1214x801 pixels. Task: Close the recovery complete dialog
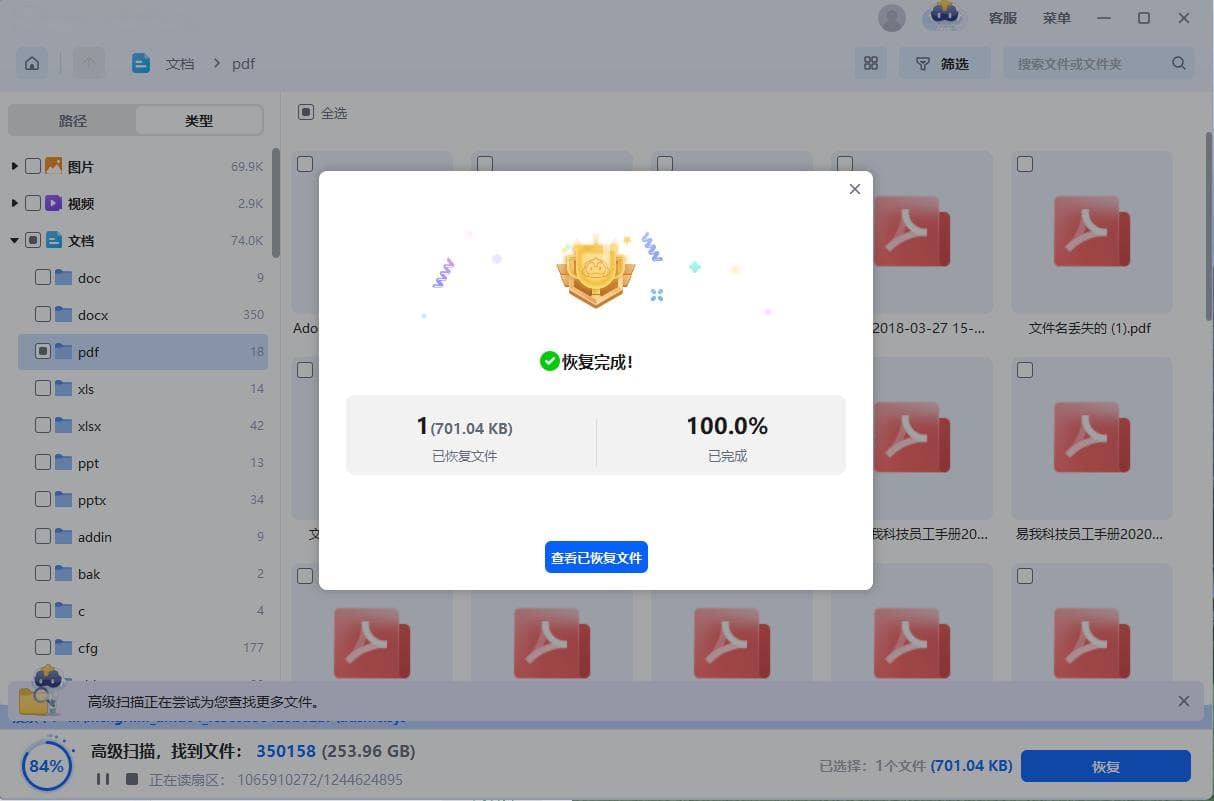tap(854, 189)
